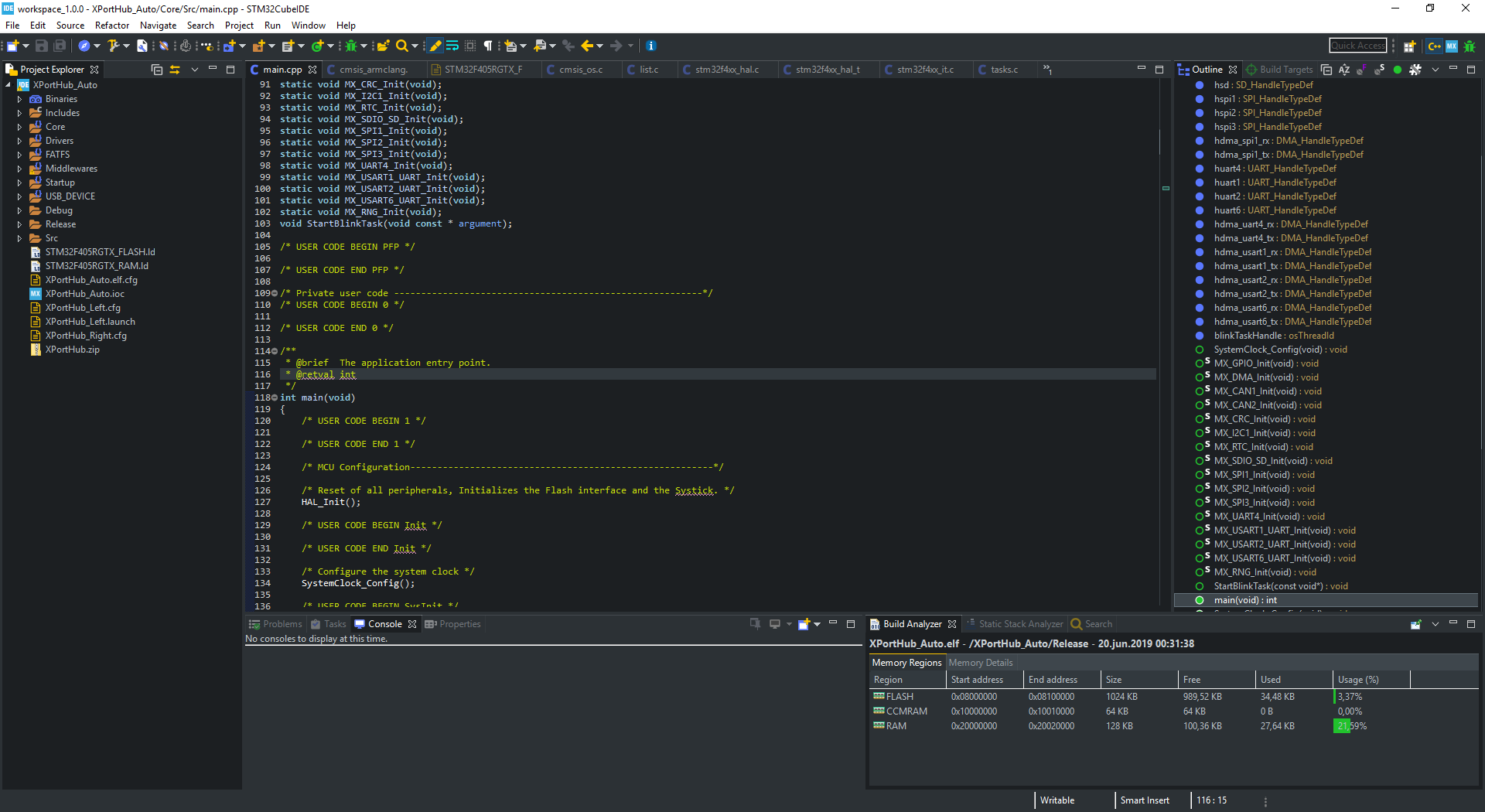Click FLASH usage percentage bar

1371,697
